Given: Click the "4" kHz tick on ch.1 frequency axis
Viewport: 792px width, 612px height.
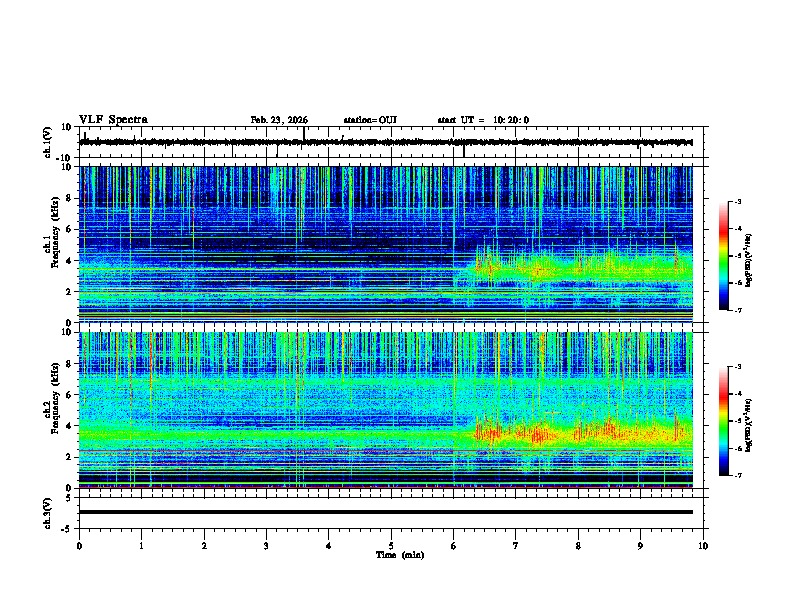Looking at the screenshot, I should tap(69, 261).
